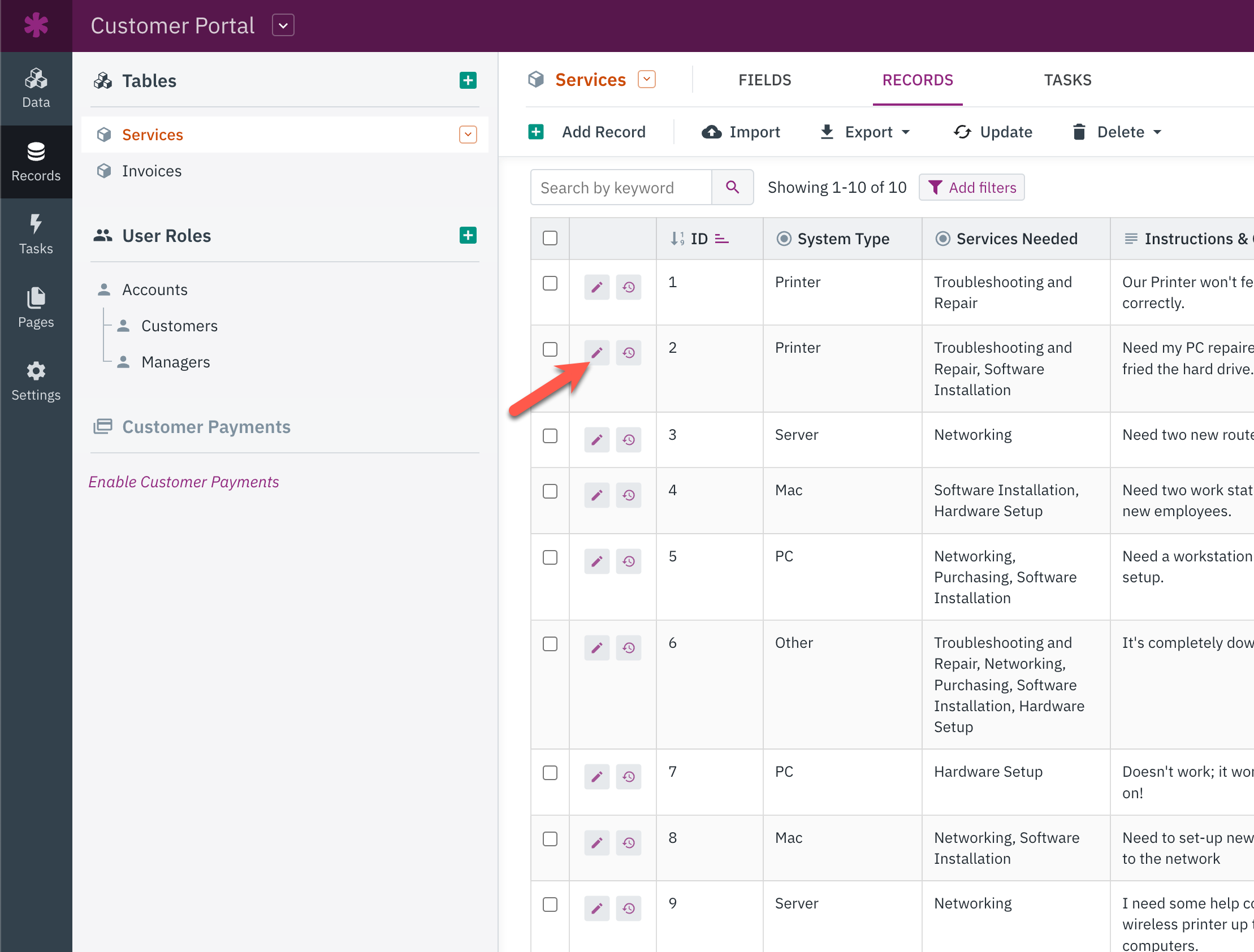
Task: View history of record 7
Action: click(x=629, y=776)
